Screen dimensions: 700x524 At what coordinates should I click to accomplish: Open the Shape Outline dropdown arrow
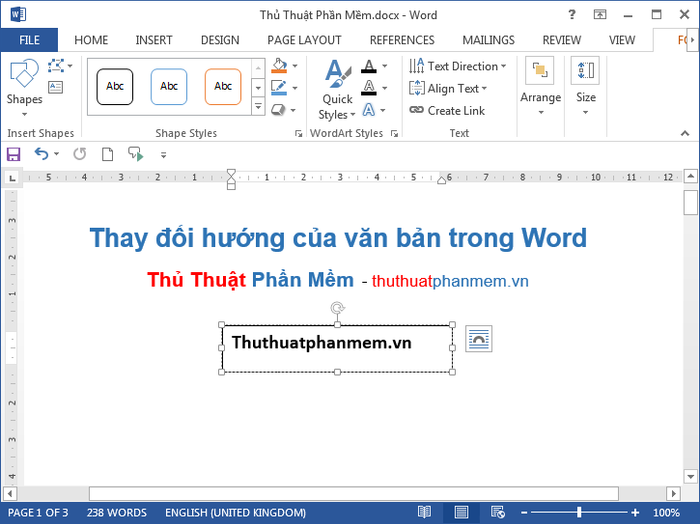[295, 88]
